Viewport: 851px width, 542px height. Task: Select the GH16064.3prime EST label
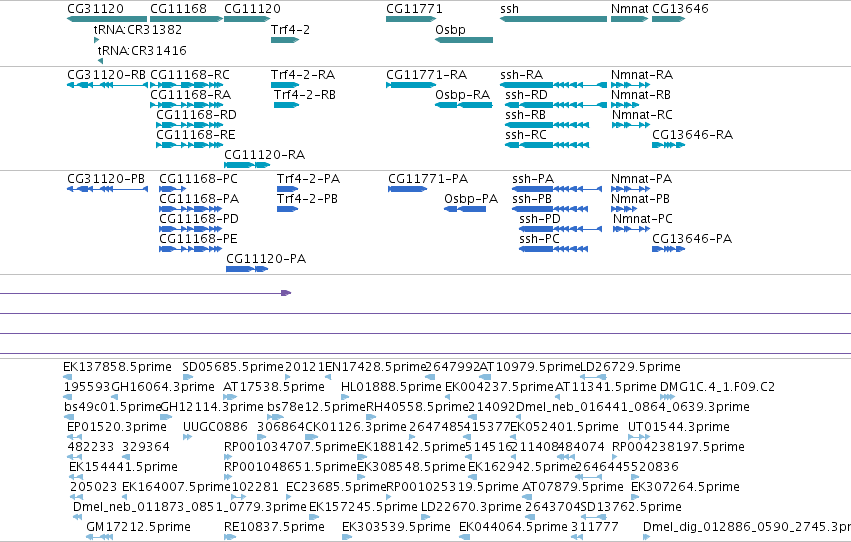point(163,387)
